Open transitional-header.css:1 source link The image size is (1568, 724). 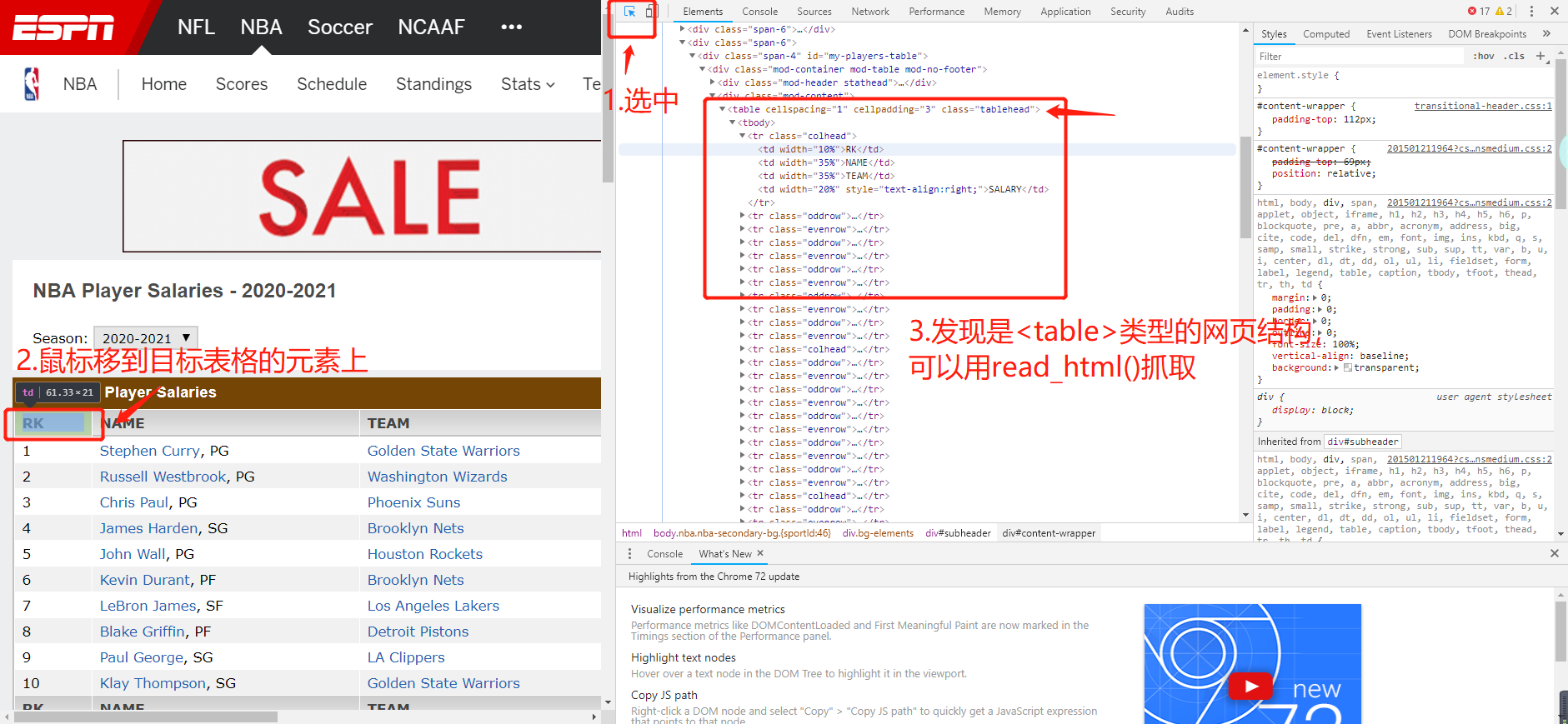click(x=1483, y=106)
